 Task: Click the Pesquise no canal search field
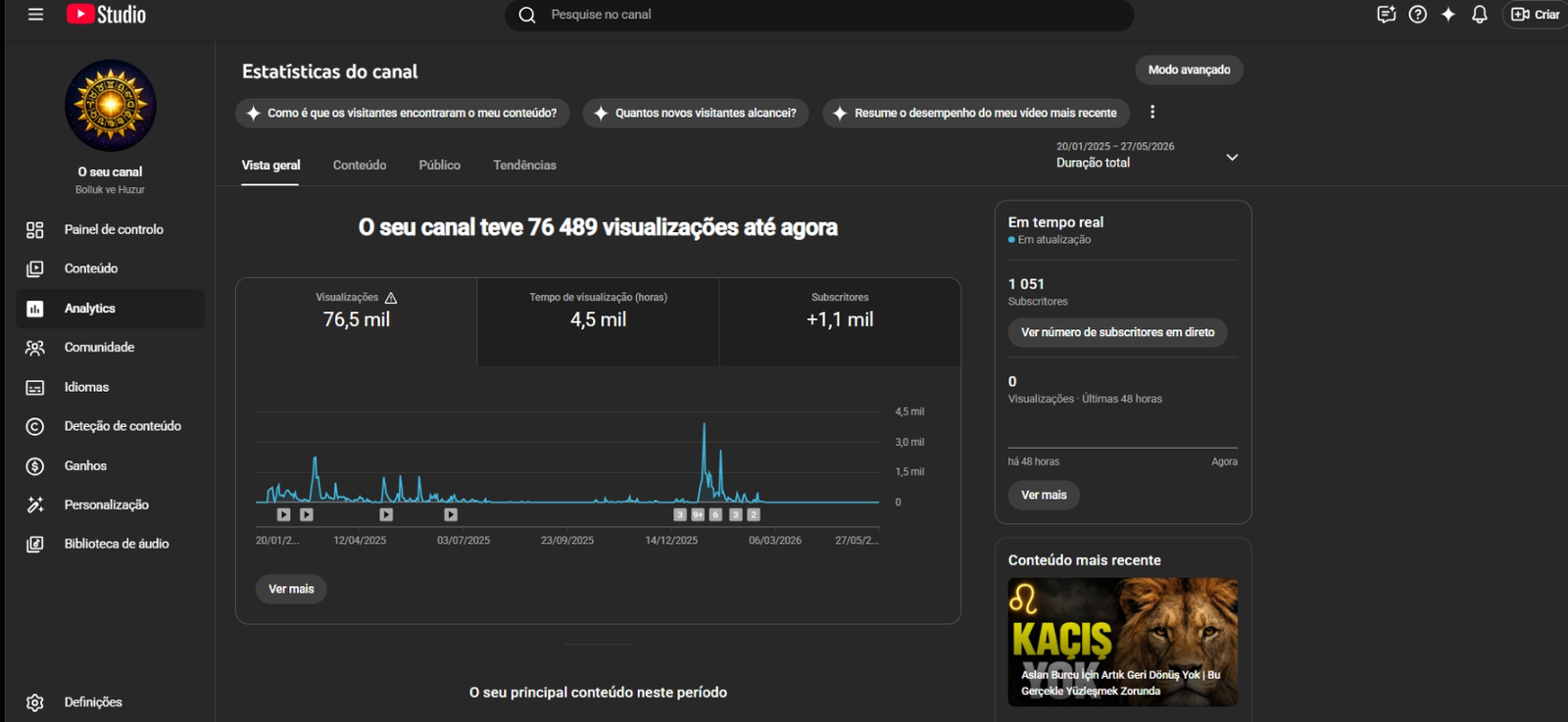pyautogui.click(x=818, y=15)
